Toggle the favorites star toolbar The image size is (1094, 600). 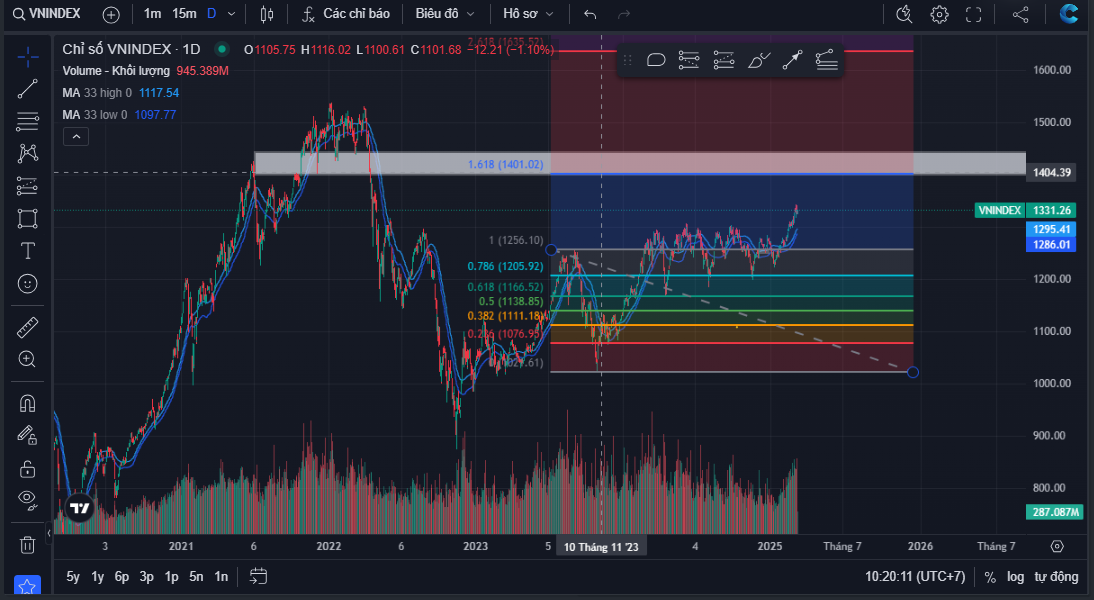coord(27,586)
